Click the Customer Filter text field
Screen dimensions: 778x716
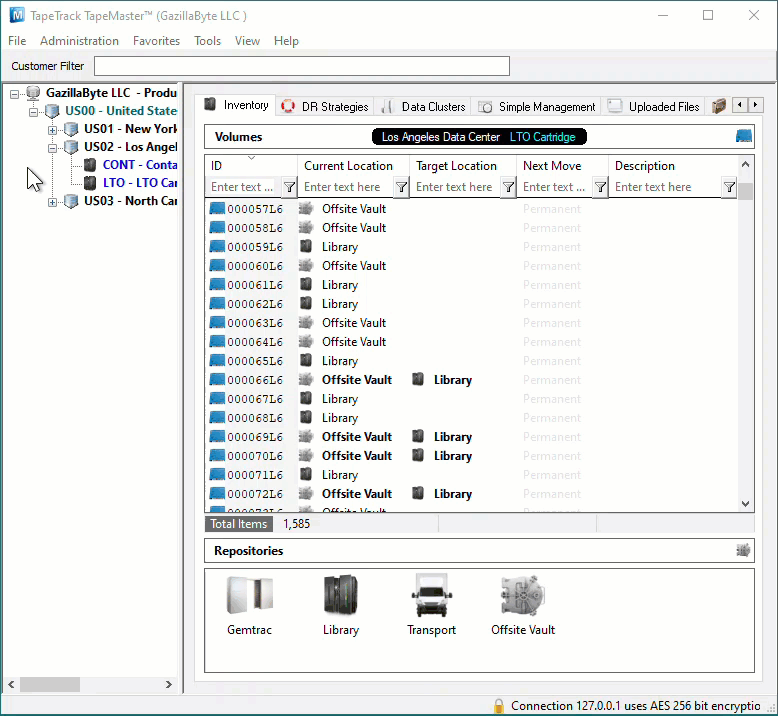click(302, 66)
